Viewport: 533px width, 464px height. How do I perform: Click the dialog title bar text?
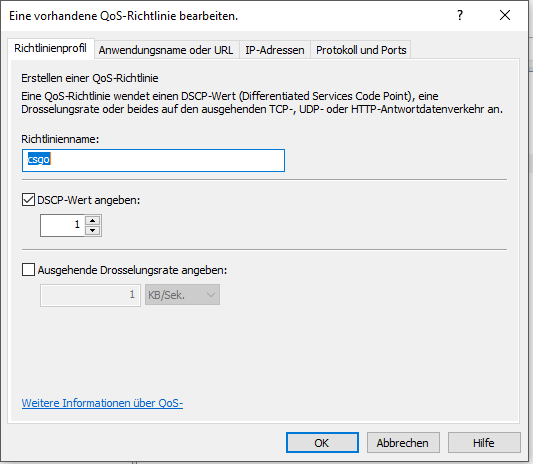[x=123, y=16]
